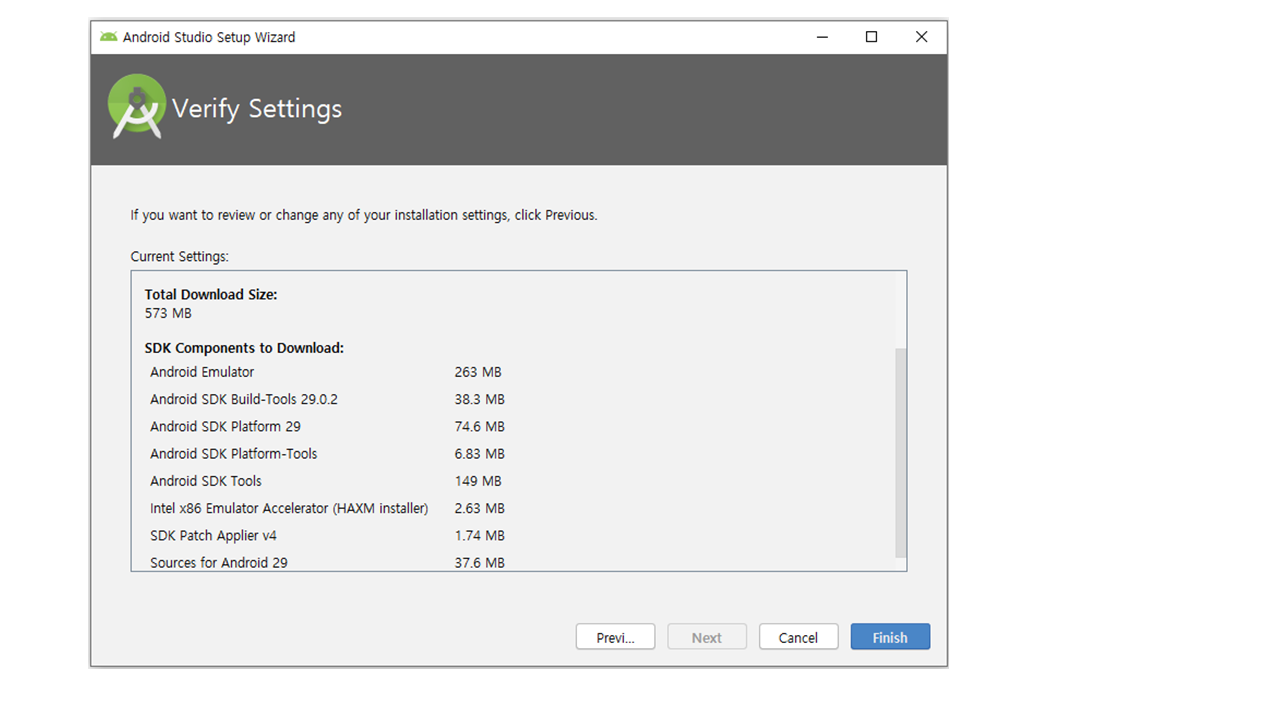Click the settings list vertical scrollbar

900,452
